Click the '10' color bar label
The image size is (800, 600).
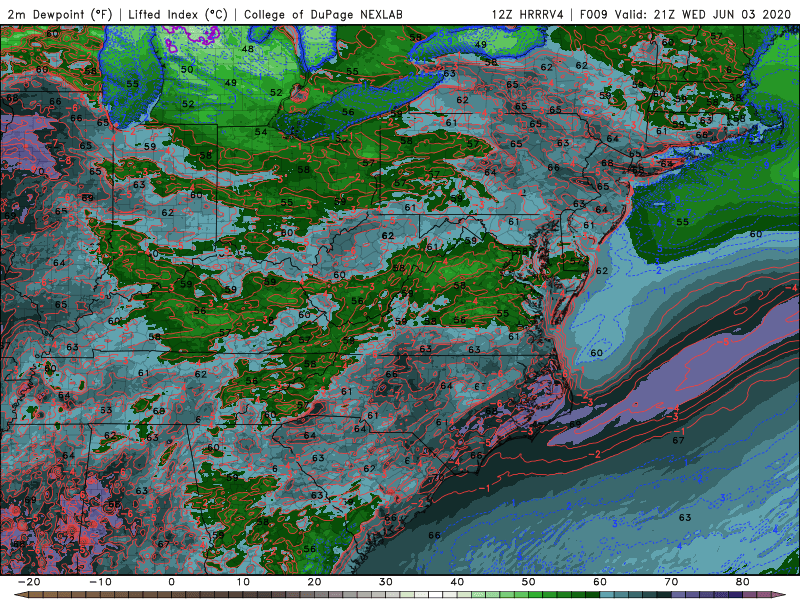(243, 582)
